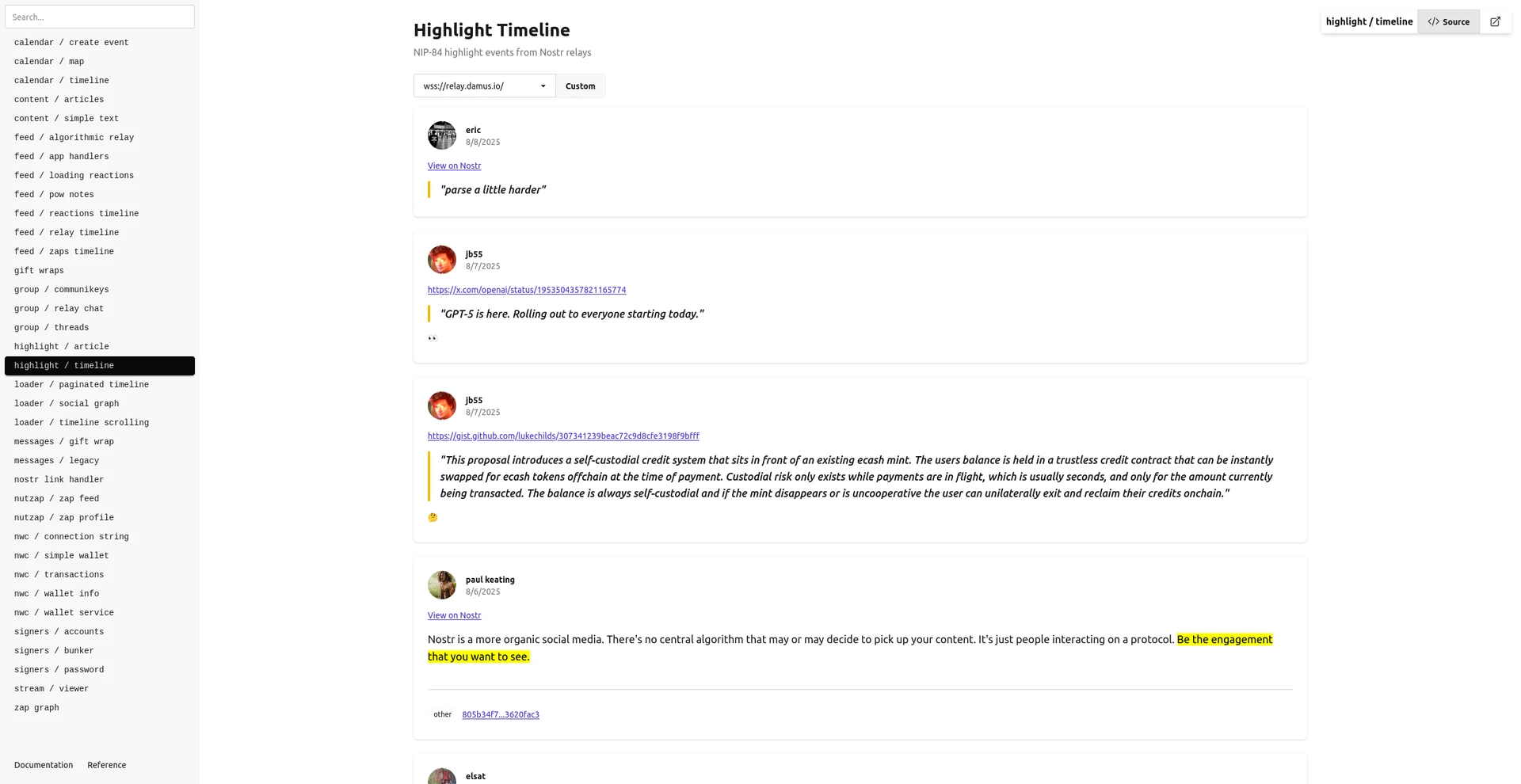The height and width of the screenshot is (784, 1521).
Task: Click paul keating's avatar image
Action: pos(442,585)
